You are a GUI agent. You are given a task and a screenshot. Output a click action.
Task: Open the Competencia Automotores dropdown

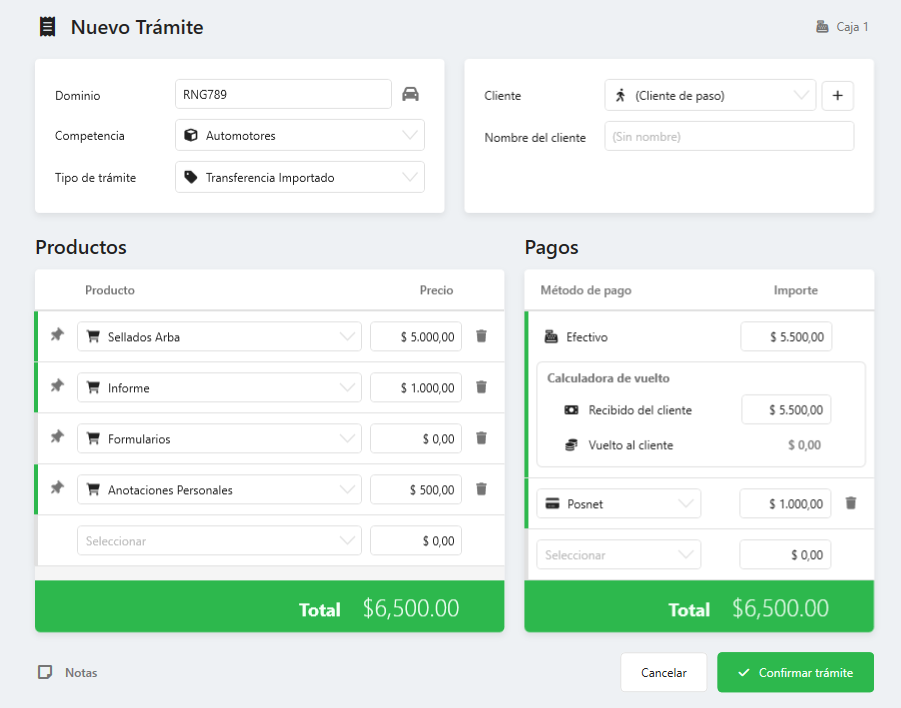[x=300, y=135]
